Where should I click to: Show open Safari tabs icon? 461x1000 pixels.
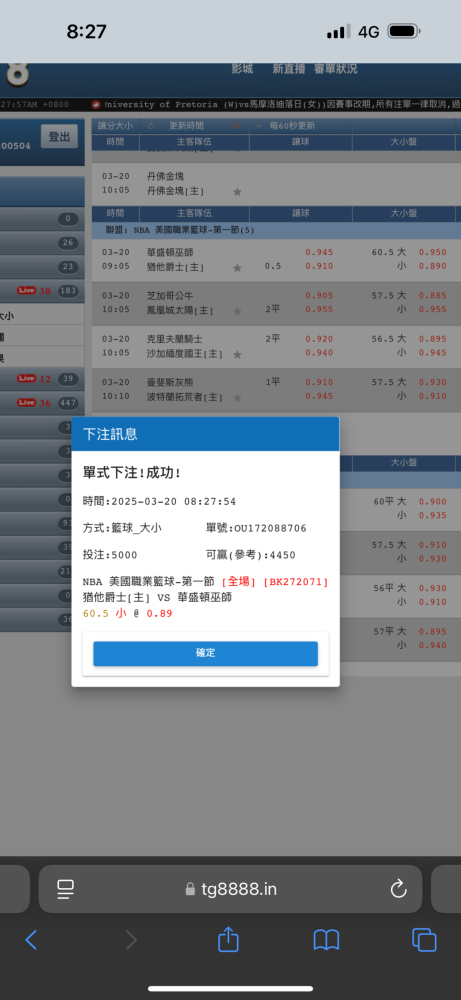(424, 939)
